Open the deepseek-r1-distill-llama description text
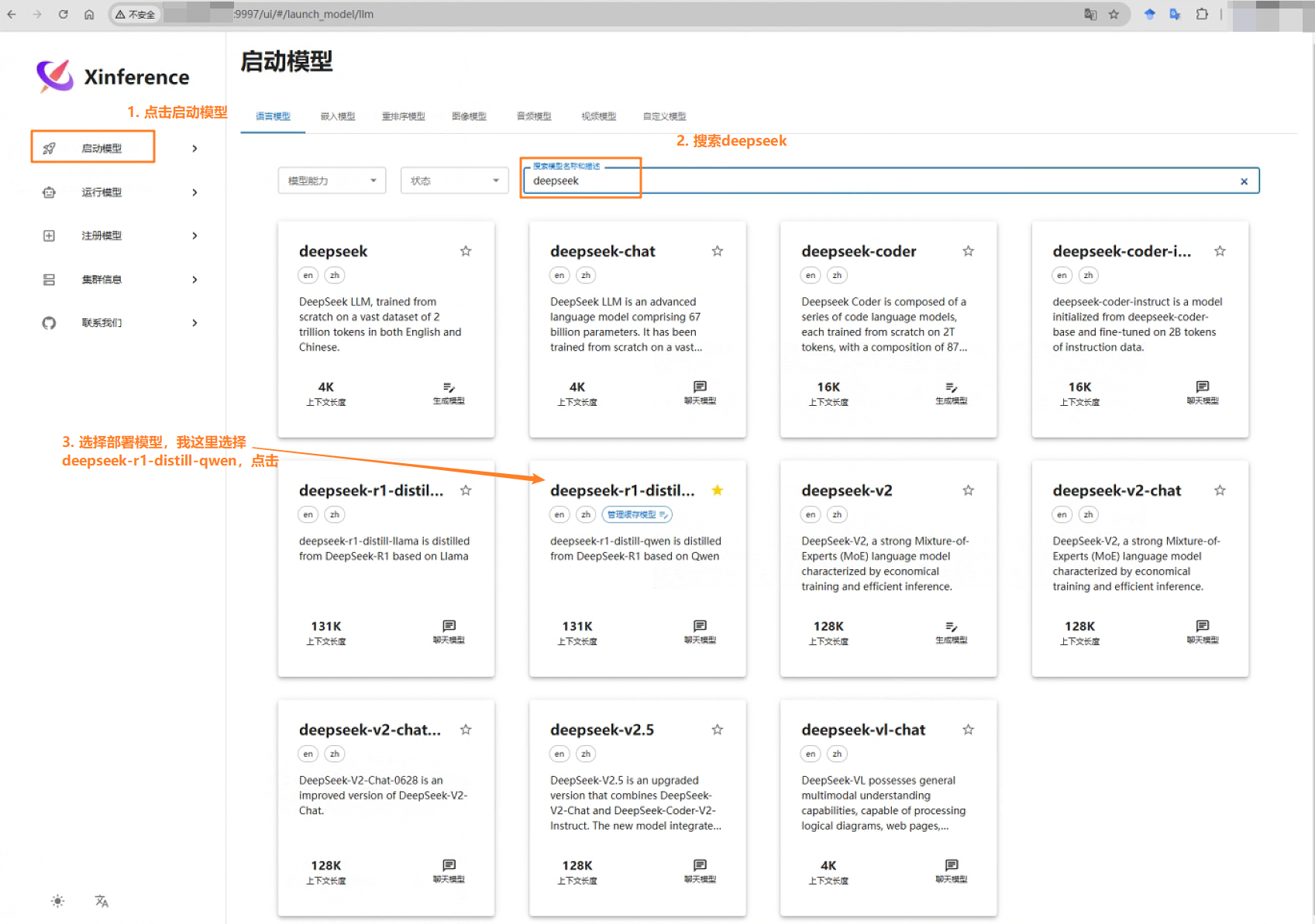This screenshot has height=924, width=1315. tap(384, 548)
